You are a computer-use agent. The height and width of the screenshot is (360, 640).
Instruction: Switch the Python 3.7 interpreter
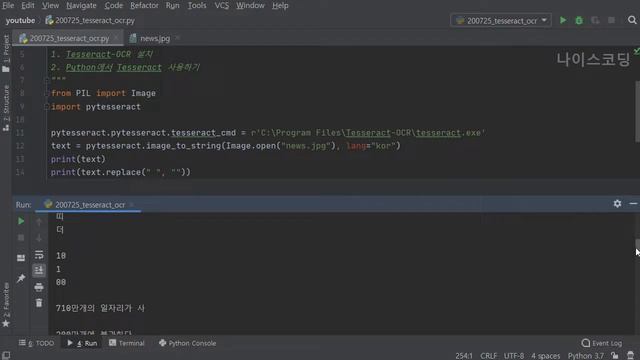(x=585, y=356)
